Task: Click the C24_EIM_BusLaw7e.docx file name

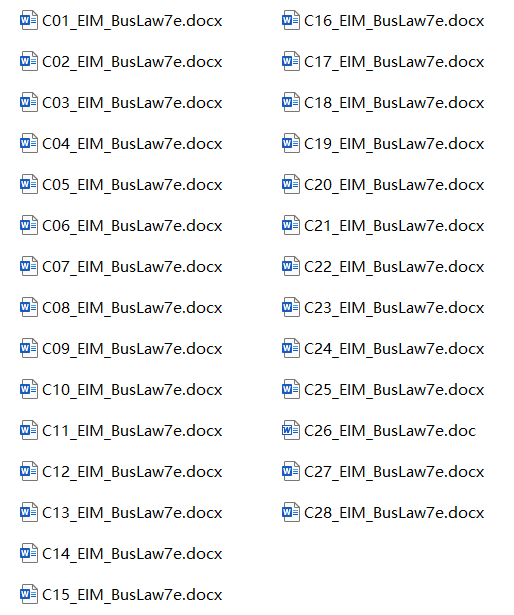Action: click(x=394, y=349)
